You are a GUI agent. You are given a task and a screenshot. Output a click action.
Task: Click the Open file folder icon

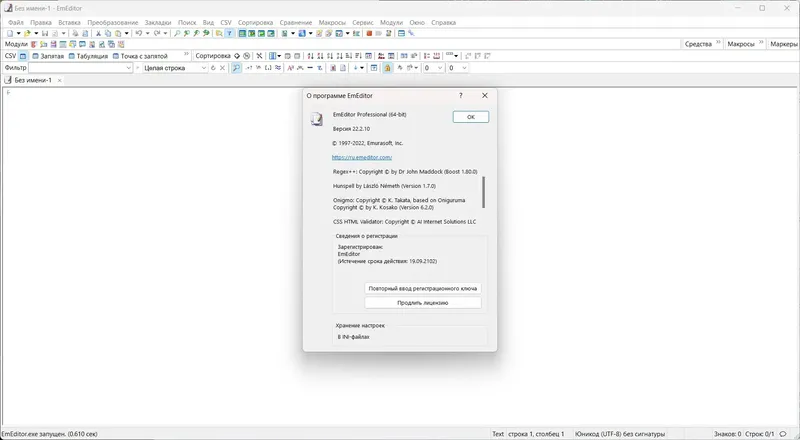pos(27,33)
